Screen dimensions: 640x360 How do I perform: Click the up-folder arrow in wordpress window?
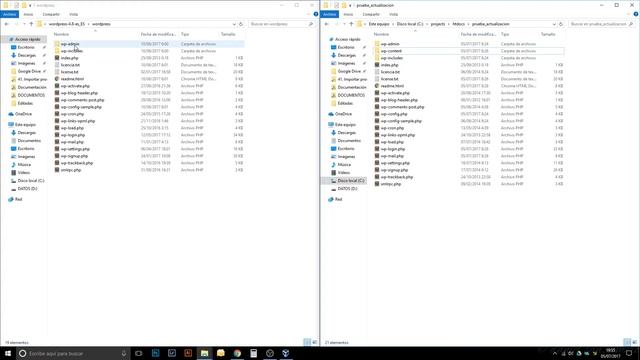pos(31,24)
